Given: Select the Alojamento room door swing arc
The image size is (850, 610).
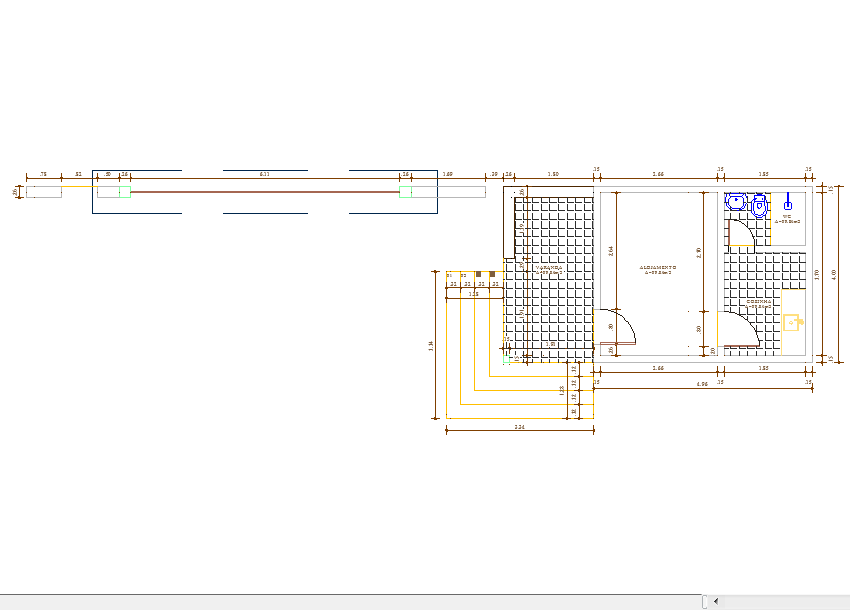Looking at the screenshot, I should [627, 321].
